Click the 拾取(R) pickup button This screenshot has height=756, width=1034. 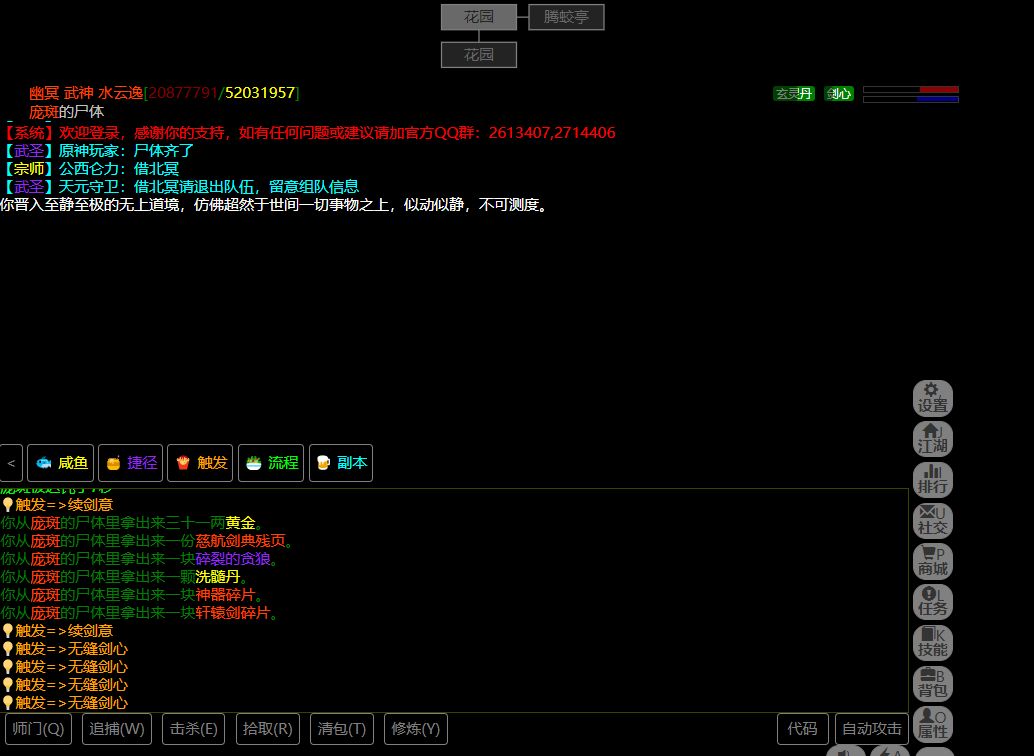pos(268,729)
